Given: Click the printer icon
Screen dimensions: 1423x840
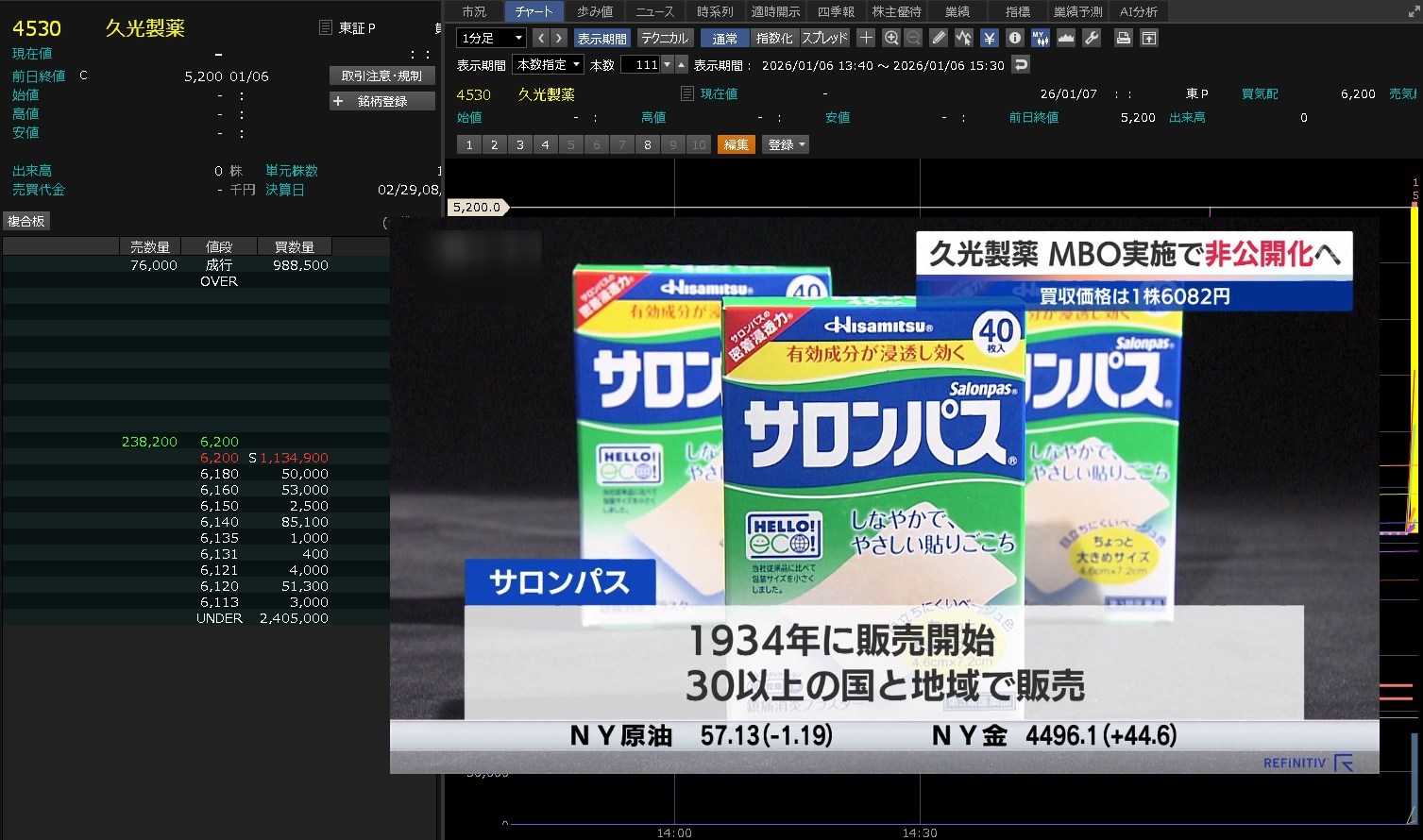Looking at the screenshot, I should [1123, 38].
